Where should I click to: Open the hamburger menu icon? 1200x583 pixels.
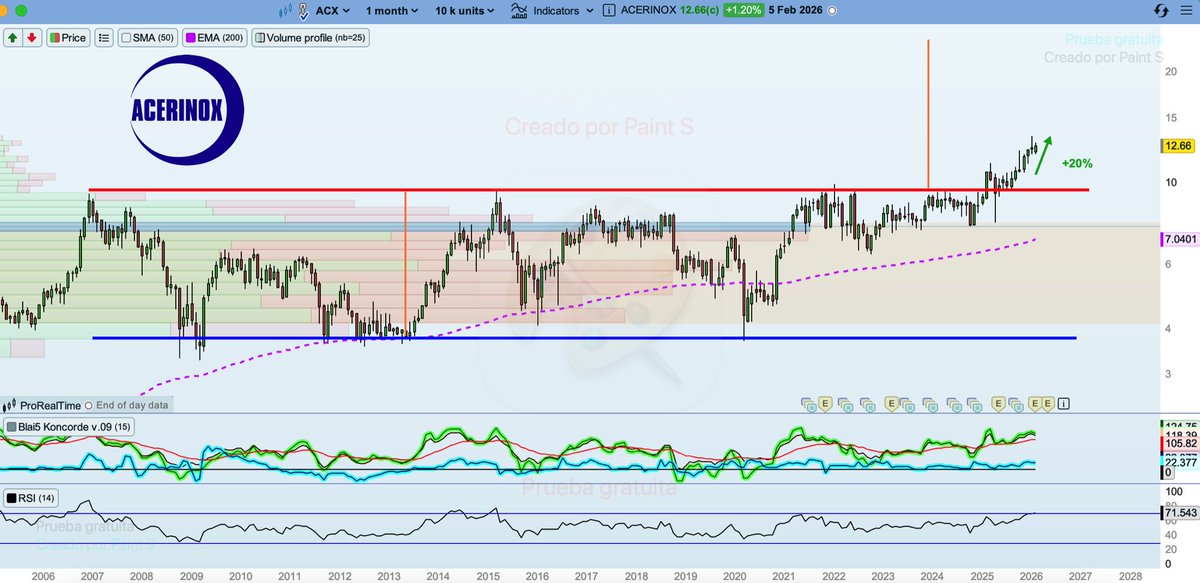point(1186,11)
